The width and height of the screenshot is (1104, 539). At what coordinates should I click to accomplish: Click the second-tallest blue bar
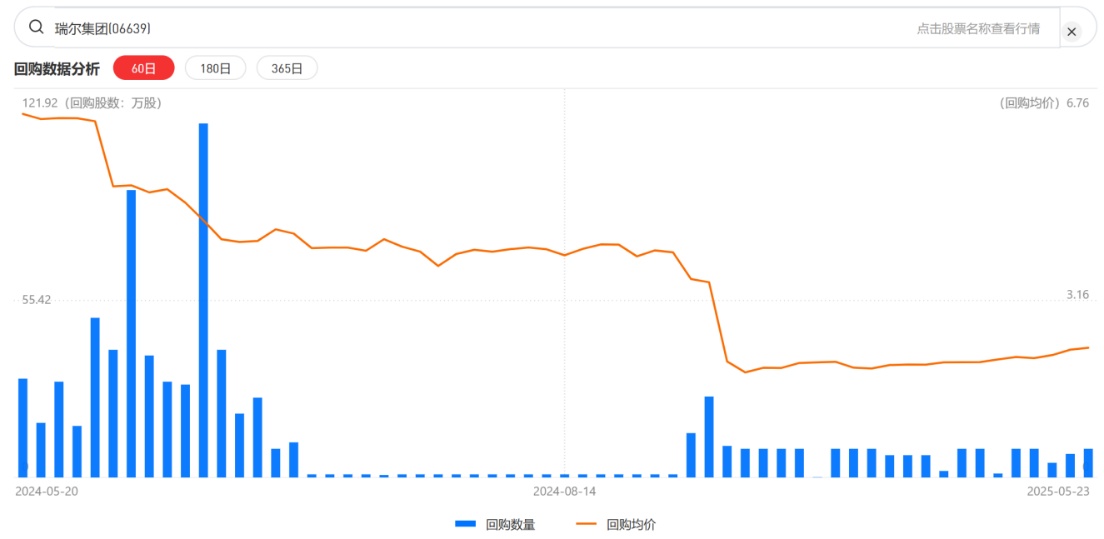(x=131, y=333)
